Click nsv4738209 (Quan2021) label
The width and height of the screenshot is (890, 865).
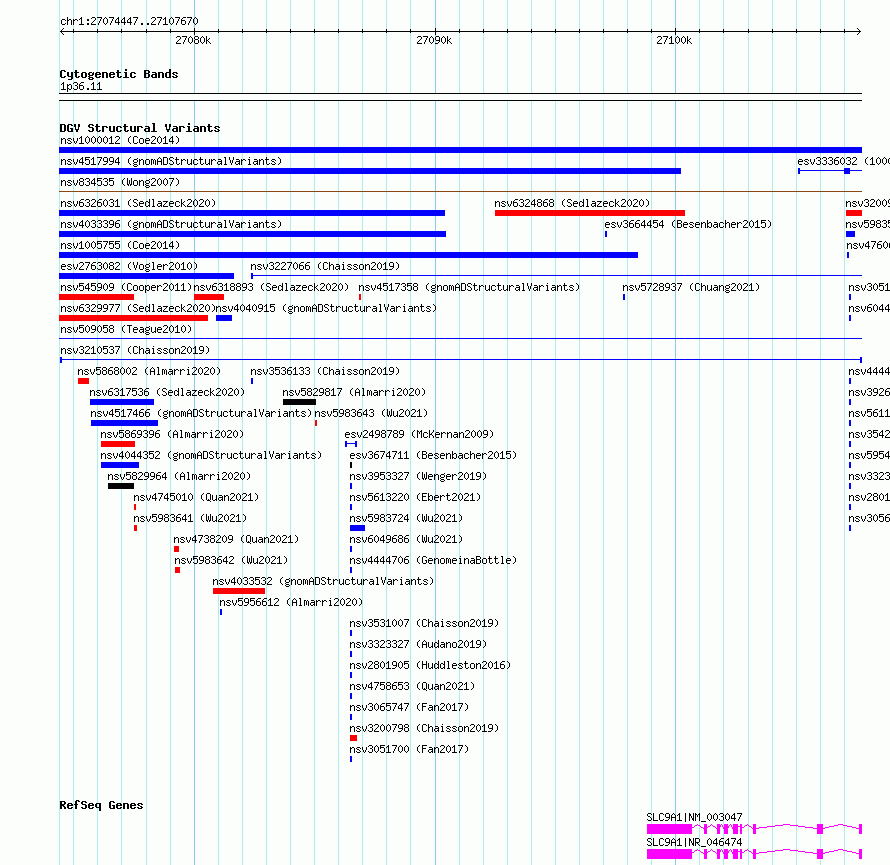236,539
